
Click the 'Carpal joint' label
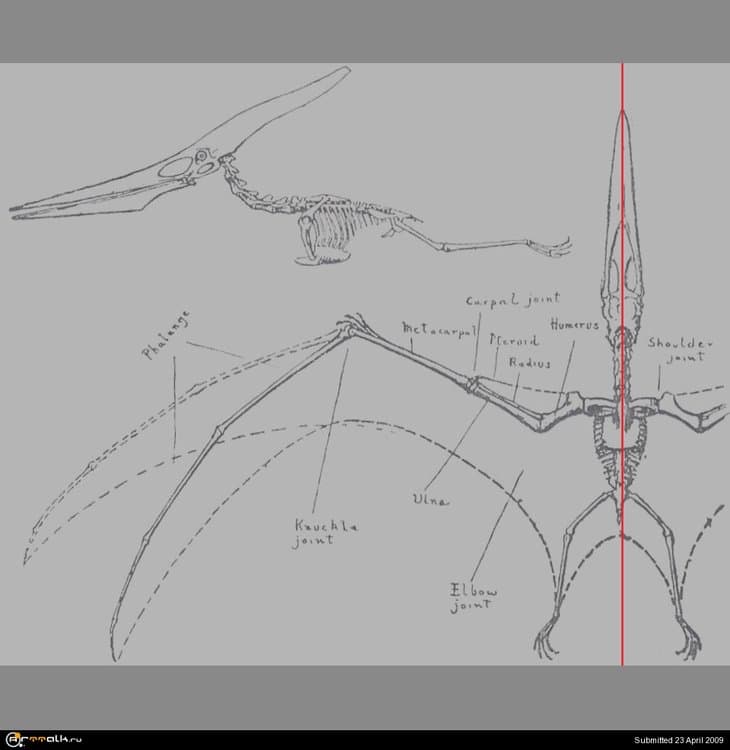(512, 300)
